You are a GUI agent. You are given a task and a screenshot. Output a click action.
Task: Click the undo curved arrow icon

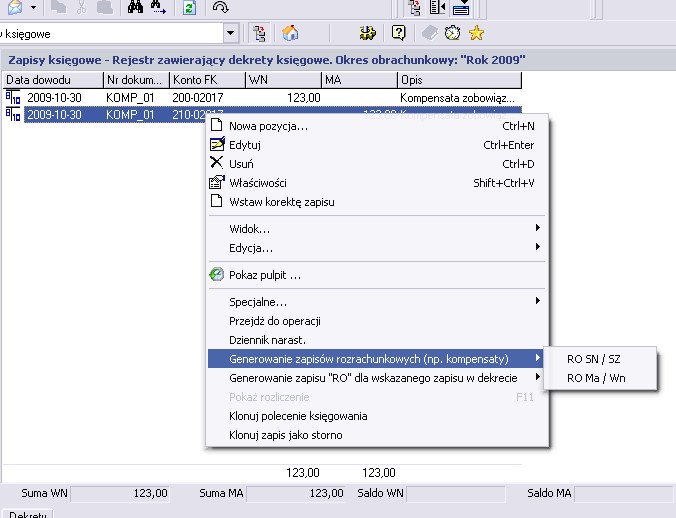pyautogui.click(x=220, y=7)
